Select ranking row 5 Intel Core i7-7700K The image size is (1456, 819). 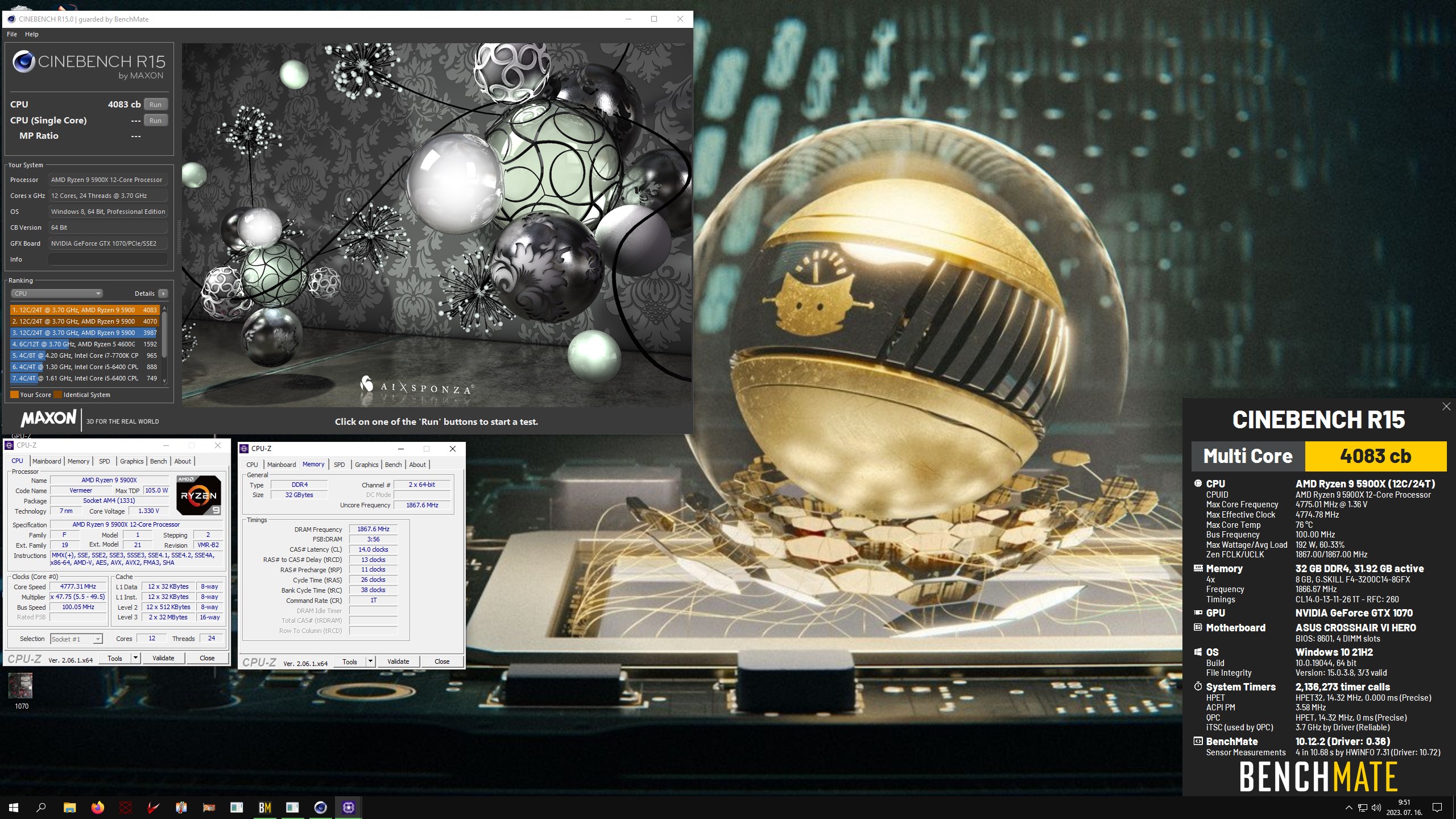tap(84, 355)
